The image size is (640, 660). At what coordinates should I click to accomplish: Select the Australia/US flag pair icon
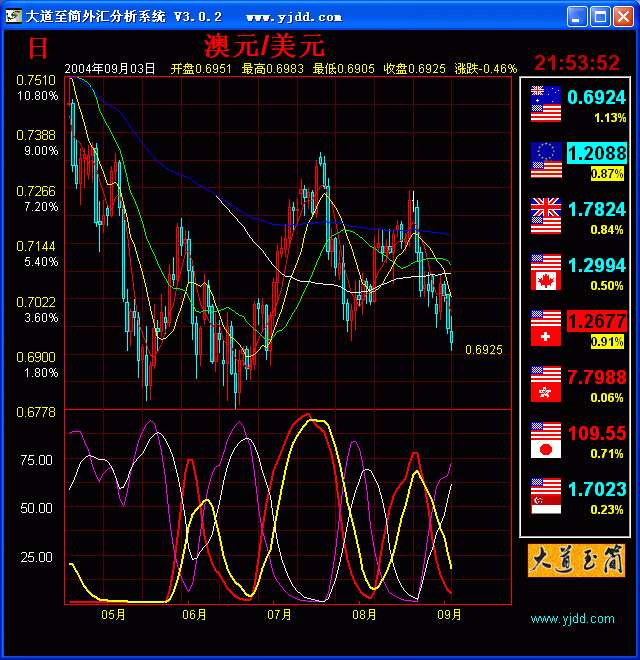point(546,104)
